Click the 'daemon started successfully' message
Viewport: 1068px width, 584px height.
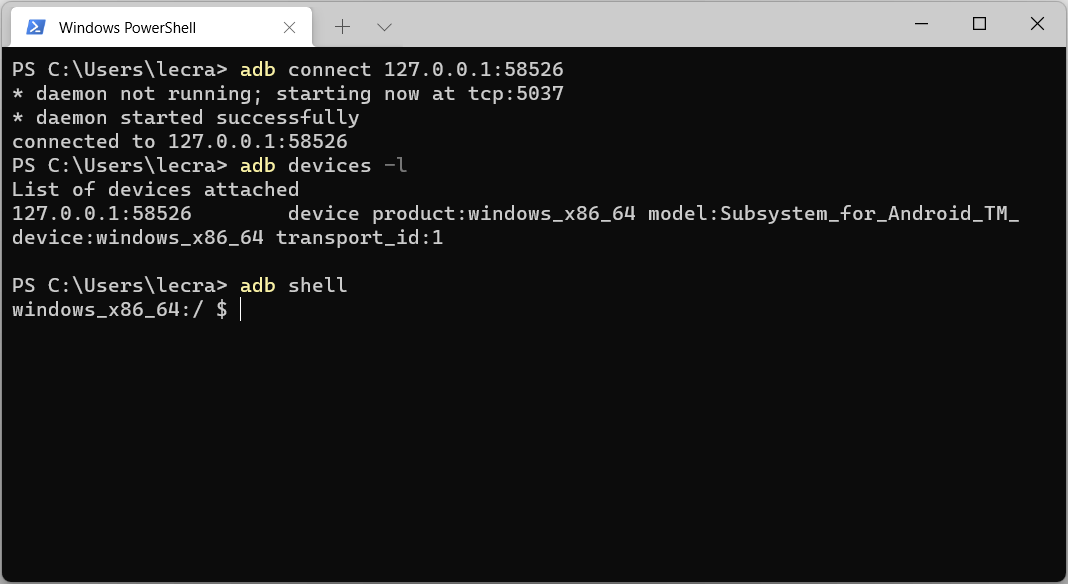(x=198, y=118)
